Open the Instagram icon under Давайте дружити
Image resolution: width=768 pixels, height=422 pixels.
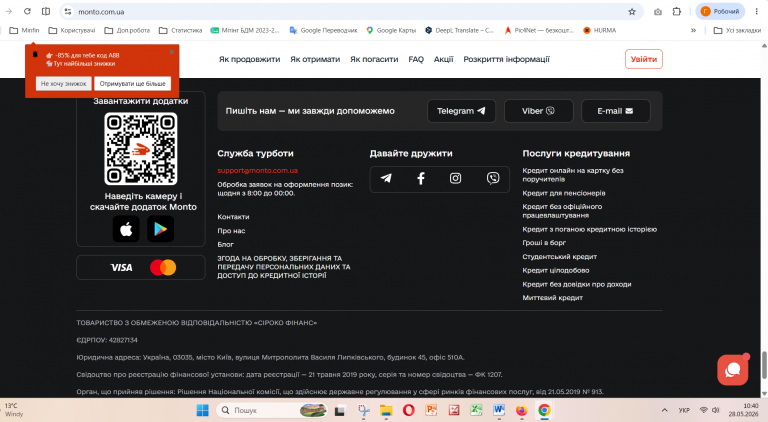tap(456, 178)
